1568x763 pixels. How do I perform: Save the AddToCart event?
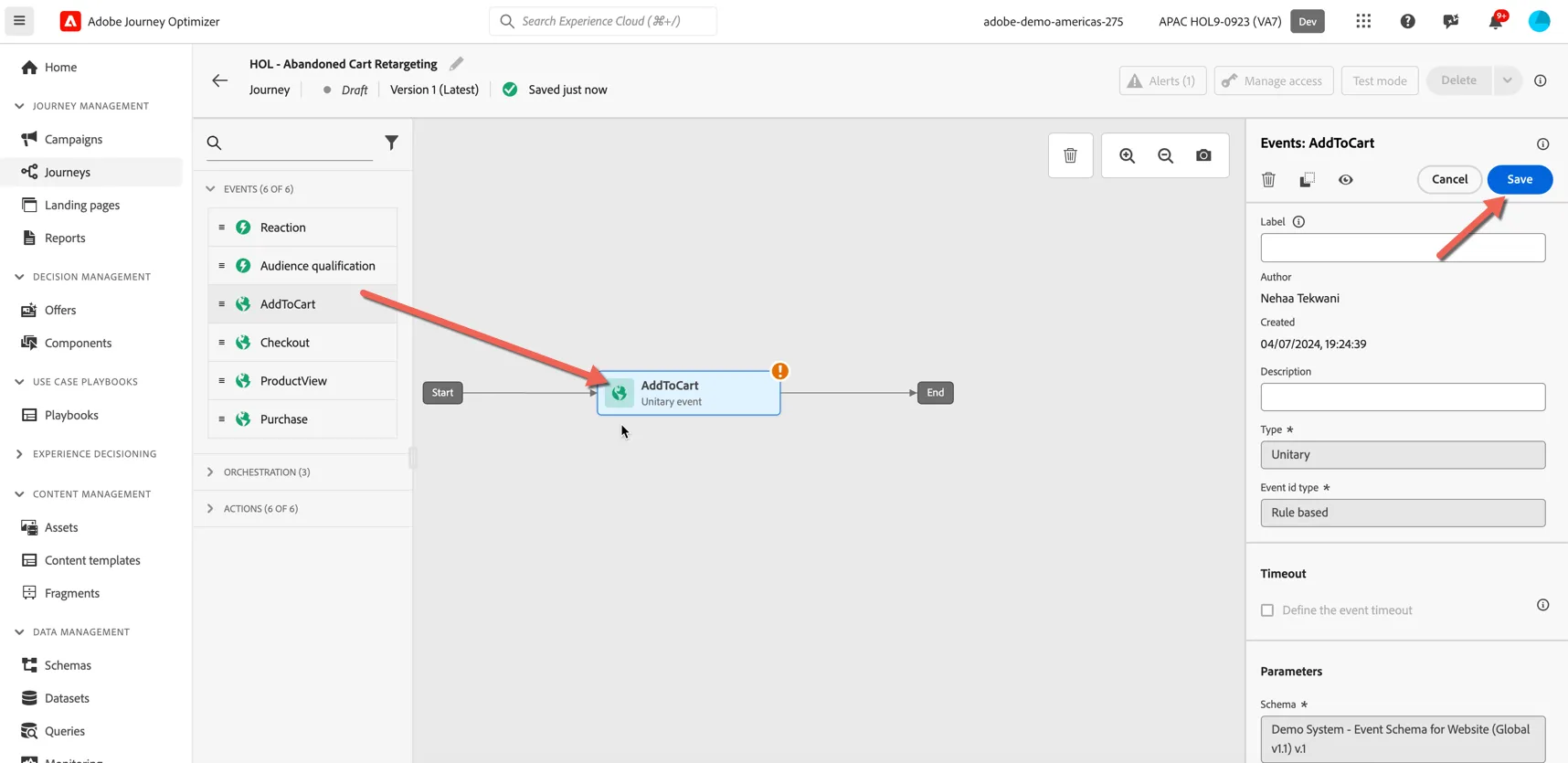click(x=1520, y=179)
